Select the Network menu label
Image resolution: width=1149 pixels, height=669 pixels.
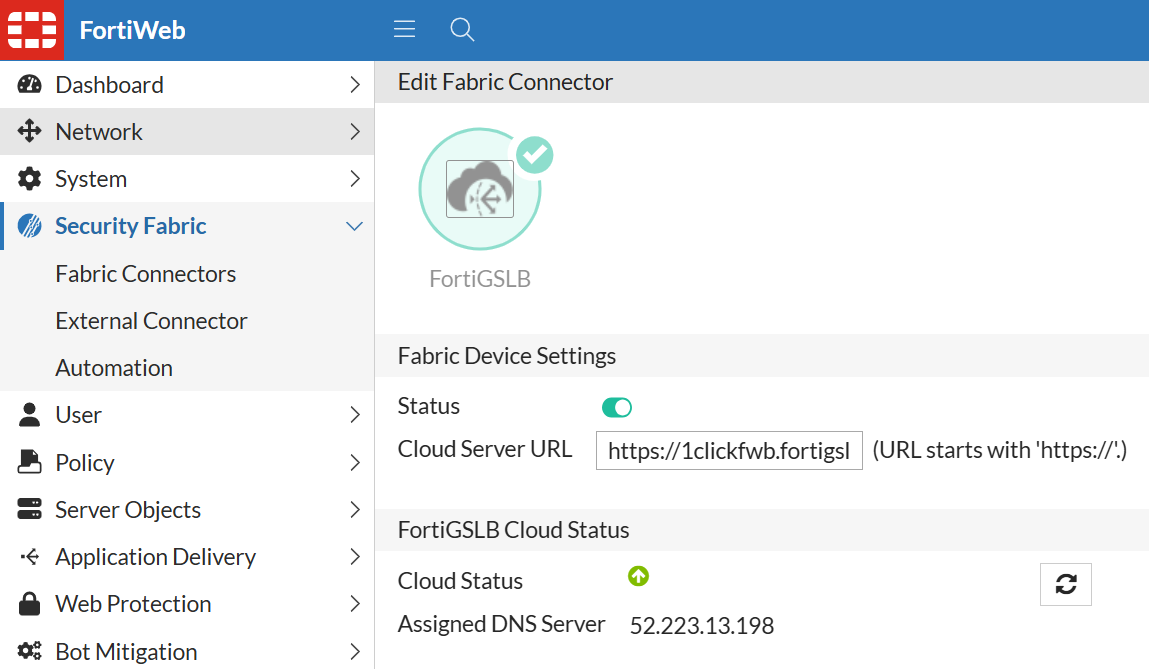pos(99,132)
